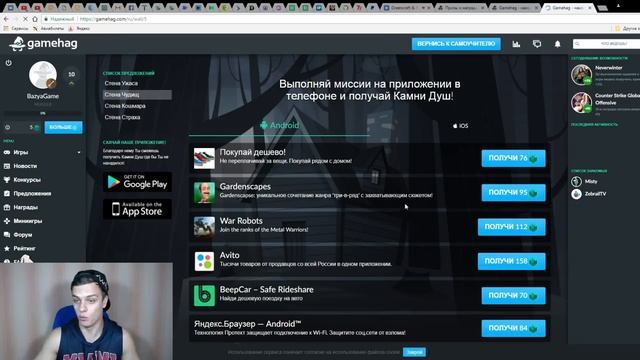Click the Конкурсы trophy icon
Screen dimensions: 640x360
(7, 180)
